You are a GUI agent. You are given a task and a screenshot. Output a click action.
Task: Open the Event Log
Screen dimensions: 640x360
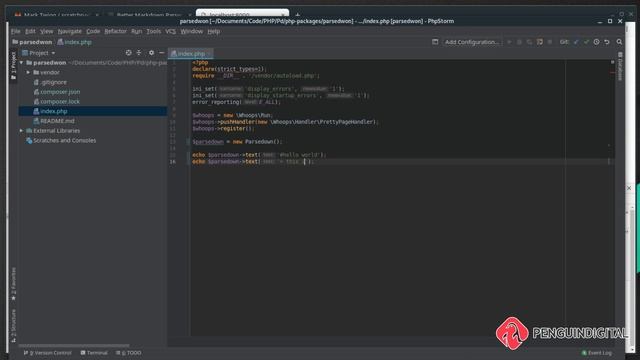pyautogui.click(x=597, y=353)
